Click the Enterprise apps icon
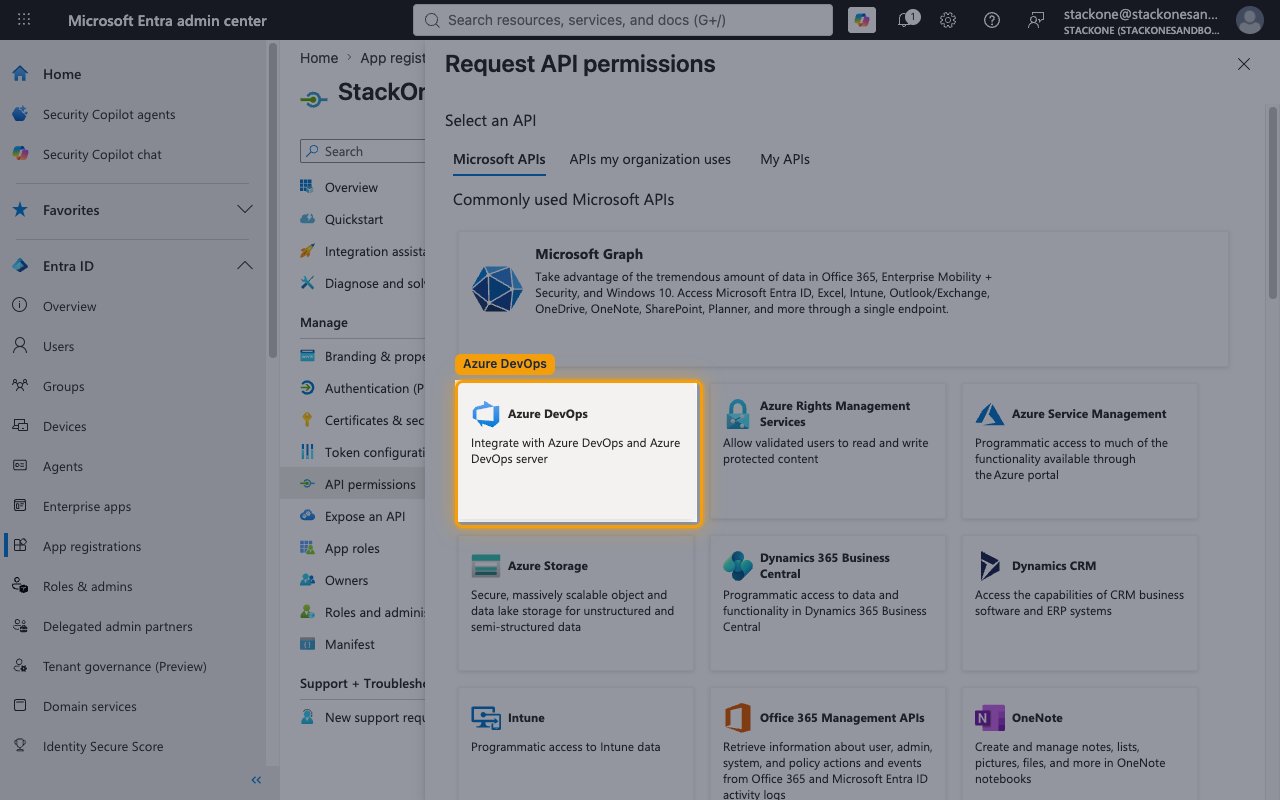The image size is (1280, 800). (20, 506)
